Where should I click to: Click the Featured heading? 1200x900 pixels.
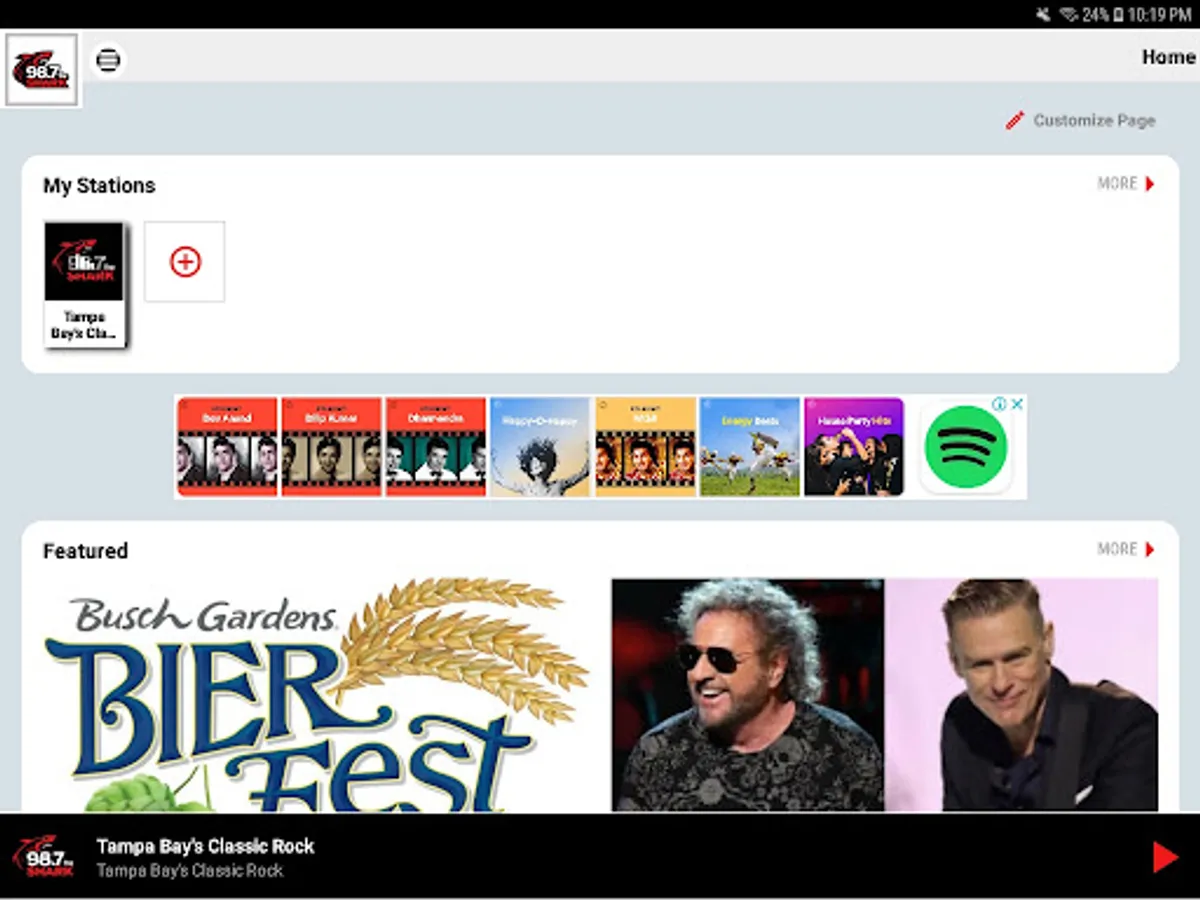click(85, 551)
